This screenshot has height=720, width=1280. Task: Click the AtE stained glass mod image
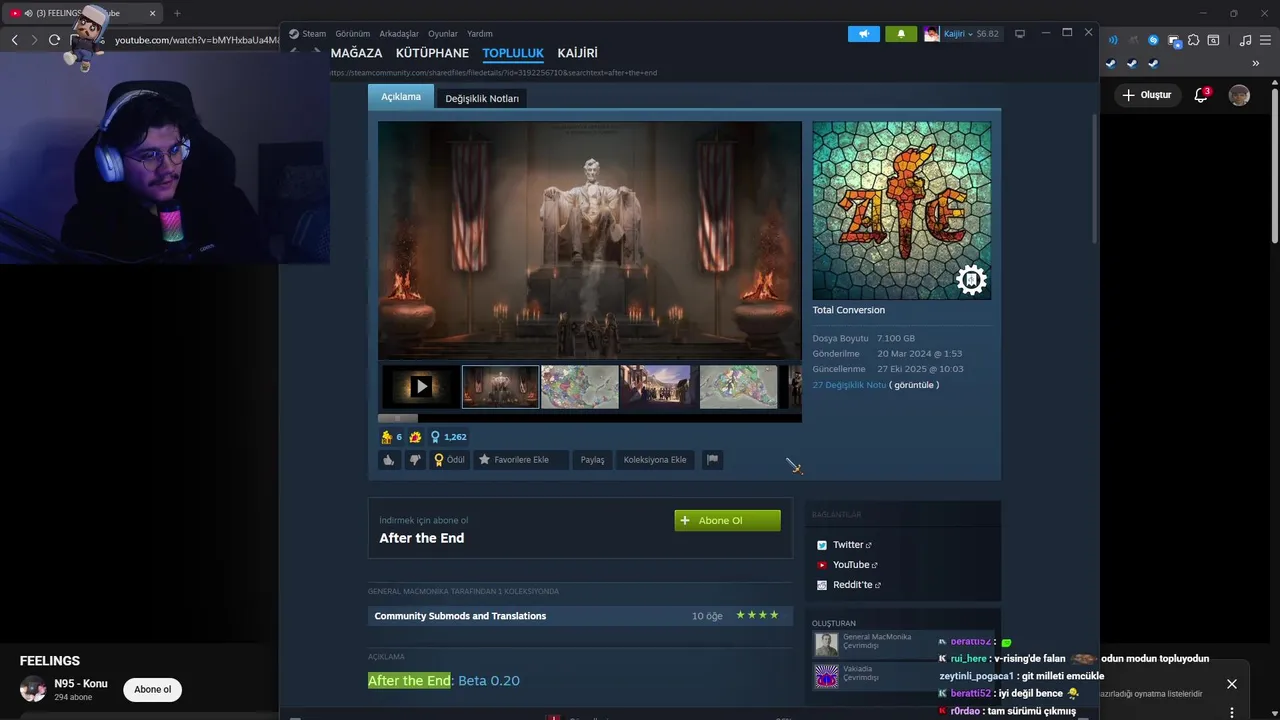902,210
